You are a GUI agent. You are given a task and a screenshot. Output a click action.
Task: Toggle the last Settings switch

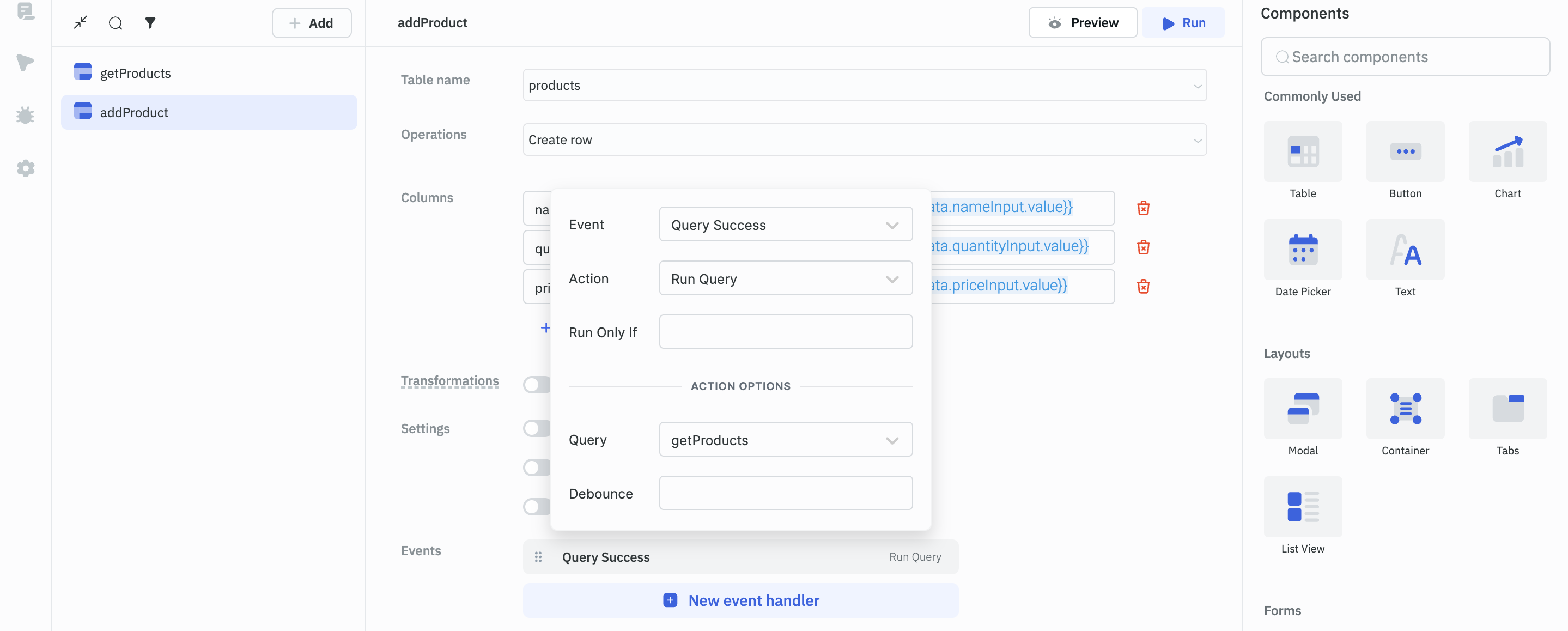point(536,506)
